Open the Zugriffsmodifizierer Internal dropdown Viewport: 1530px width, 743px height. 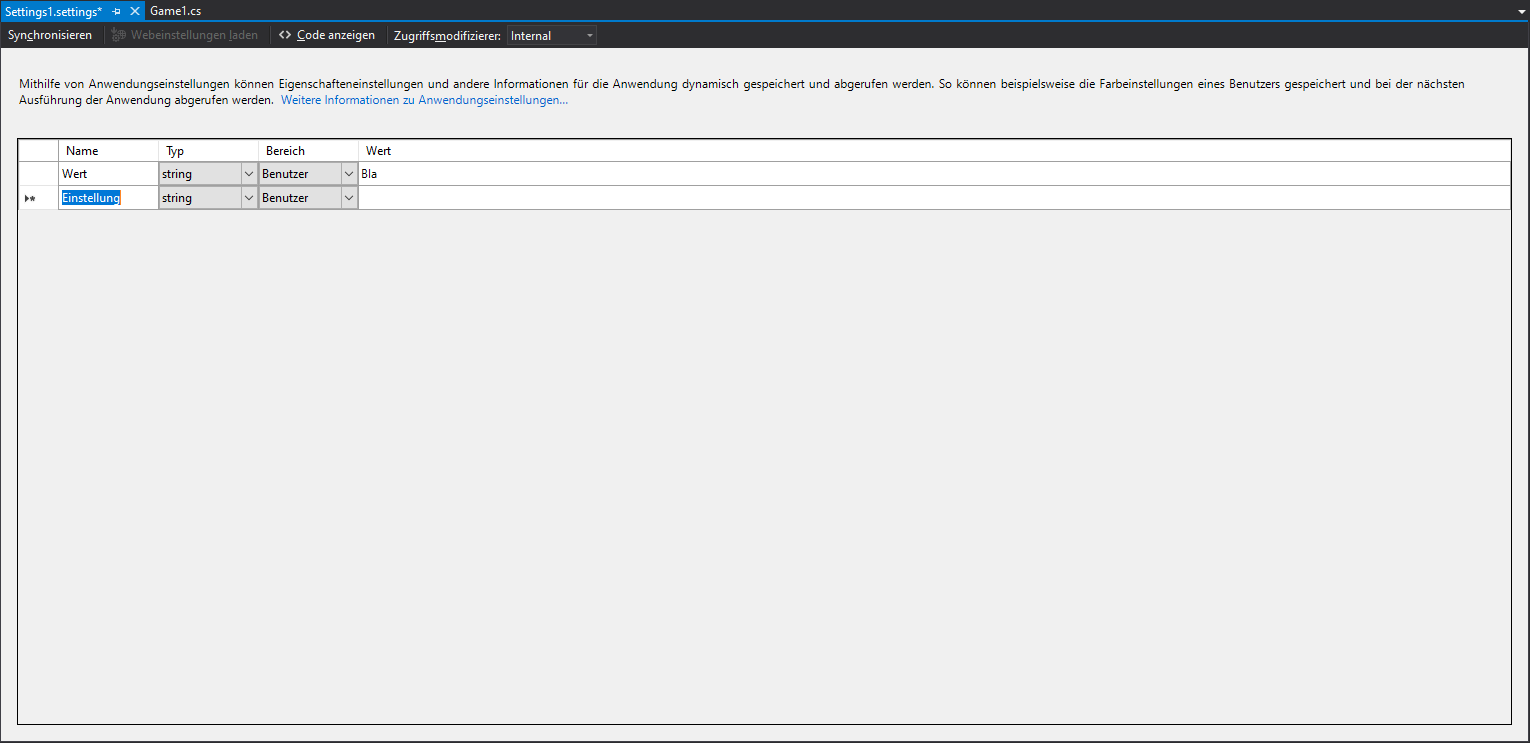pyautogui.click(x=589, y=36)
